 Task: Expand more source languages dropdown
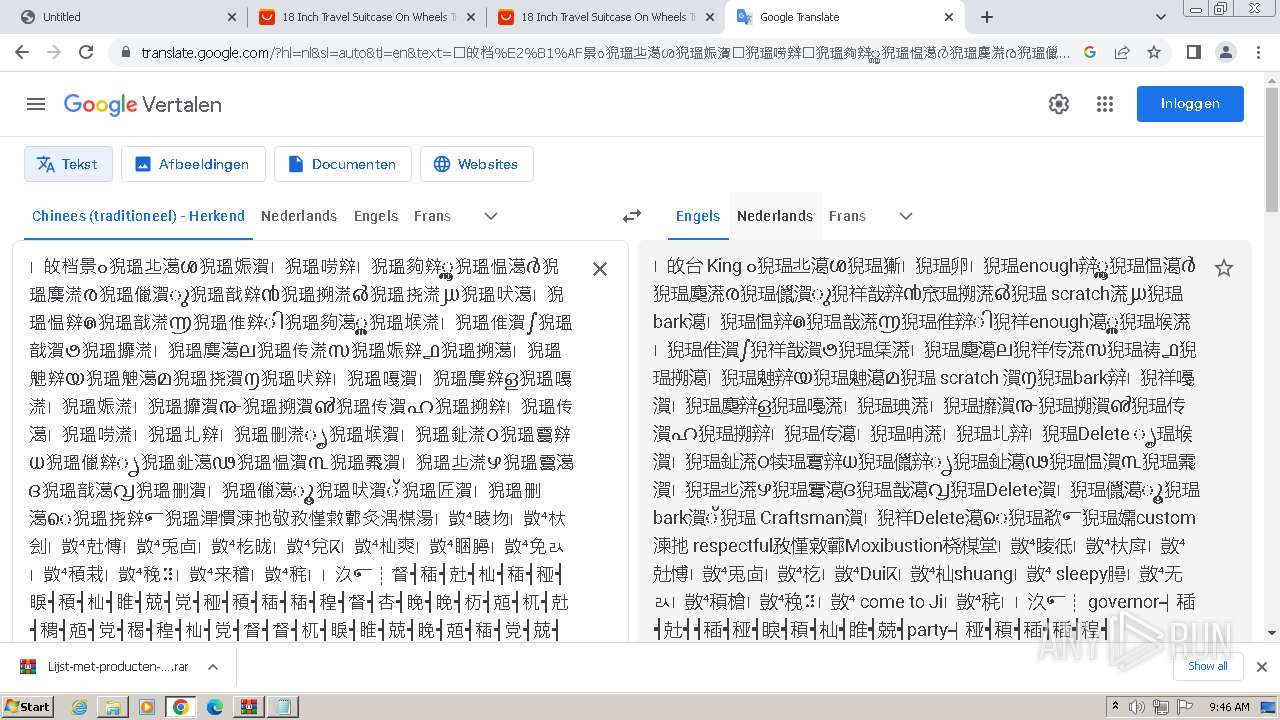point(491,216)
